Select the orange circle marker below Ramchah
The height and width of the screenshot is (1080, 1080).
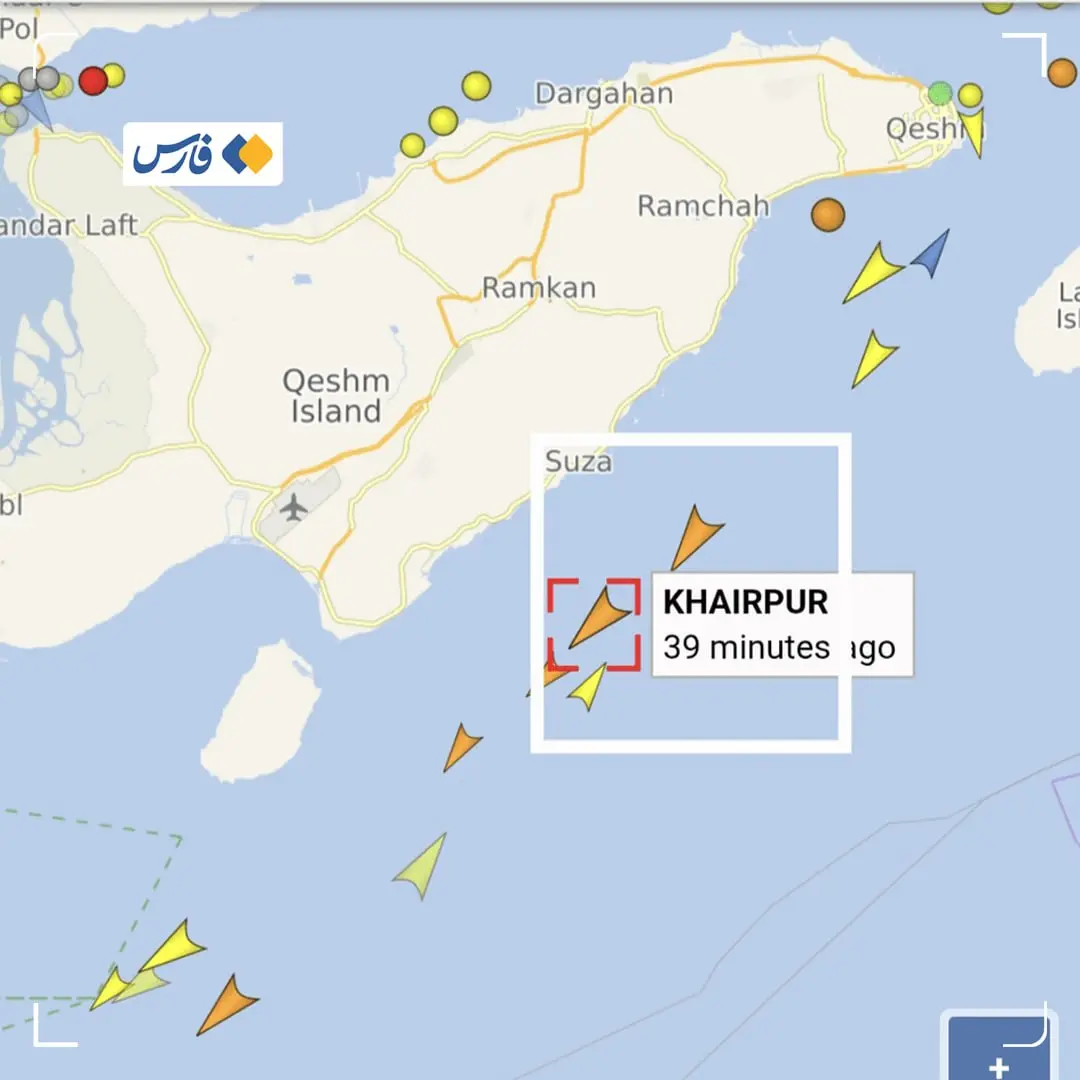828,214
